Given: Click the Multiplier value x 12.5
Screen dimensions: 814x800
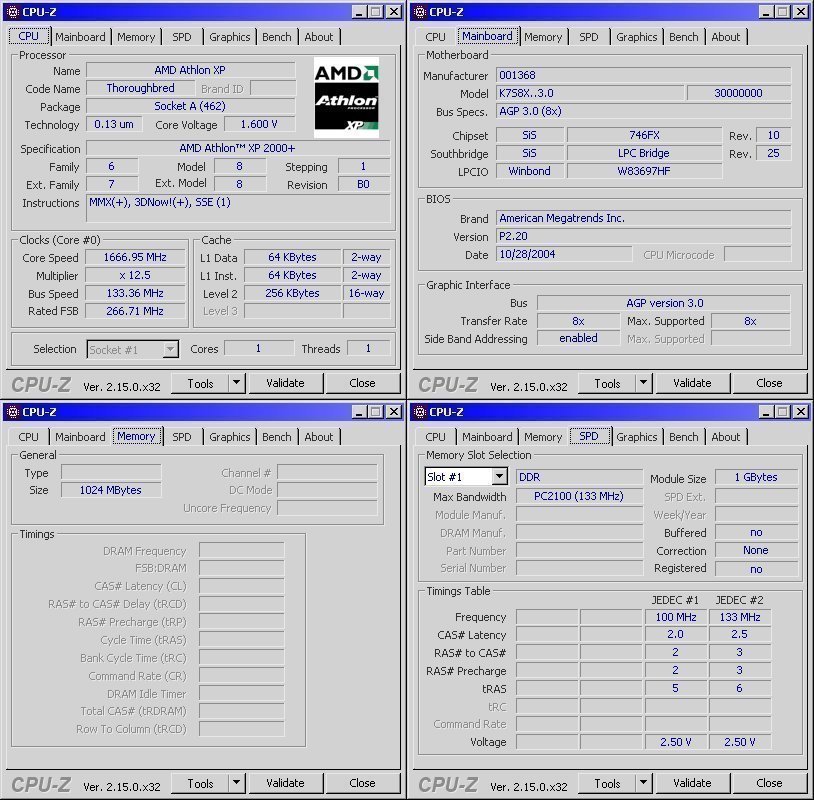Looking at the screenshot, I should 135,275.
